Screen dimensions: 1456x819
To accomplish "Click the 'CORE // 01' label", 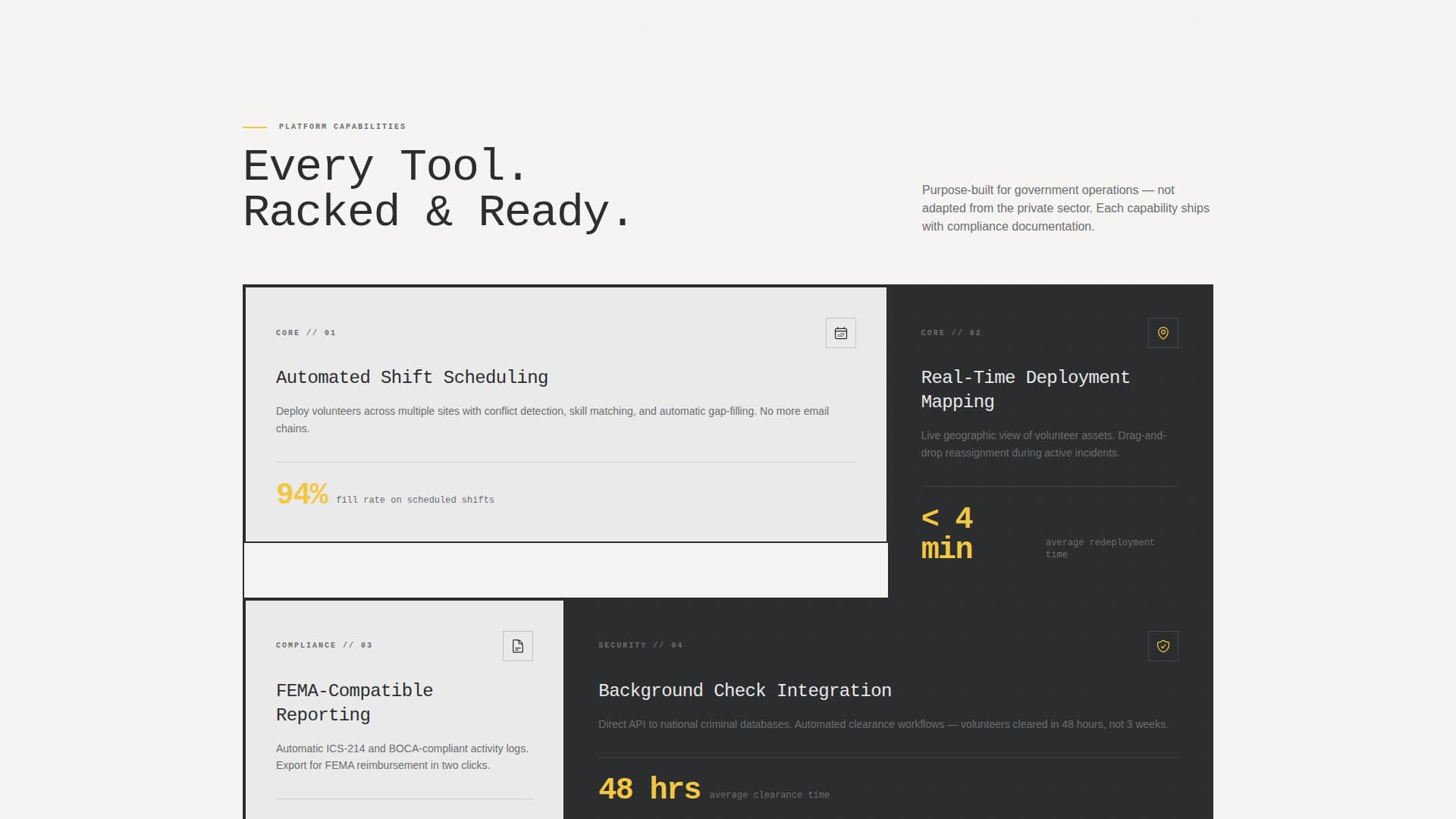I will pos(306,333).
